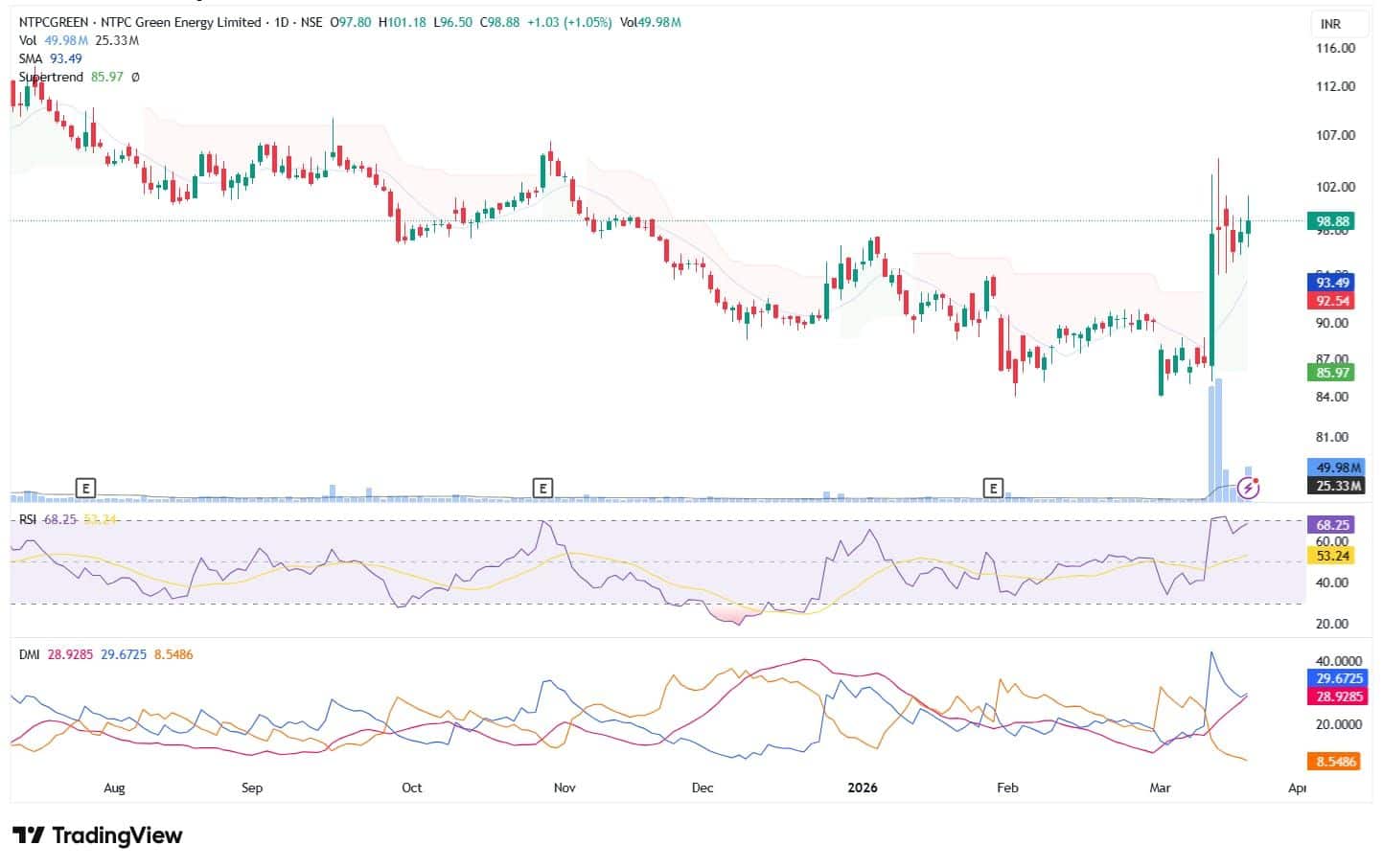Click the pink 28.9285 DMI scale label
Viewport: 1383px width, 868px height.
pyautogui.click(x=1338, y=697)
